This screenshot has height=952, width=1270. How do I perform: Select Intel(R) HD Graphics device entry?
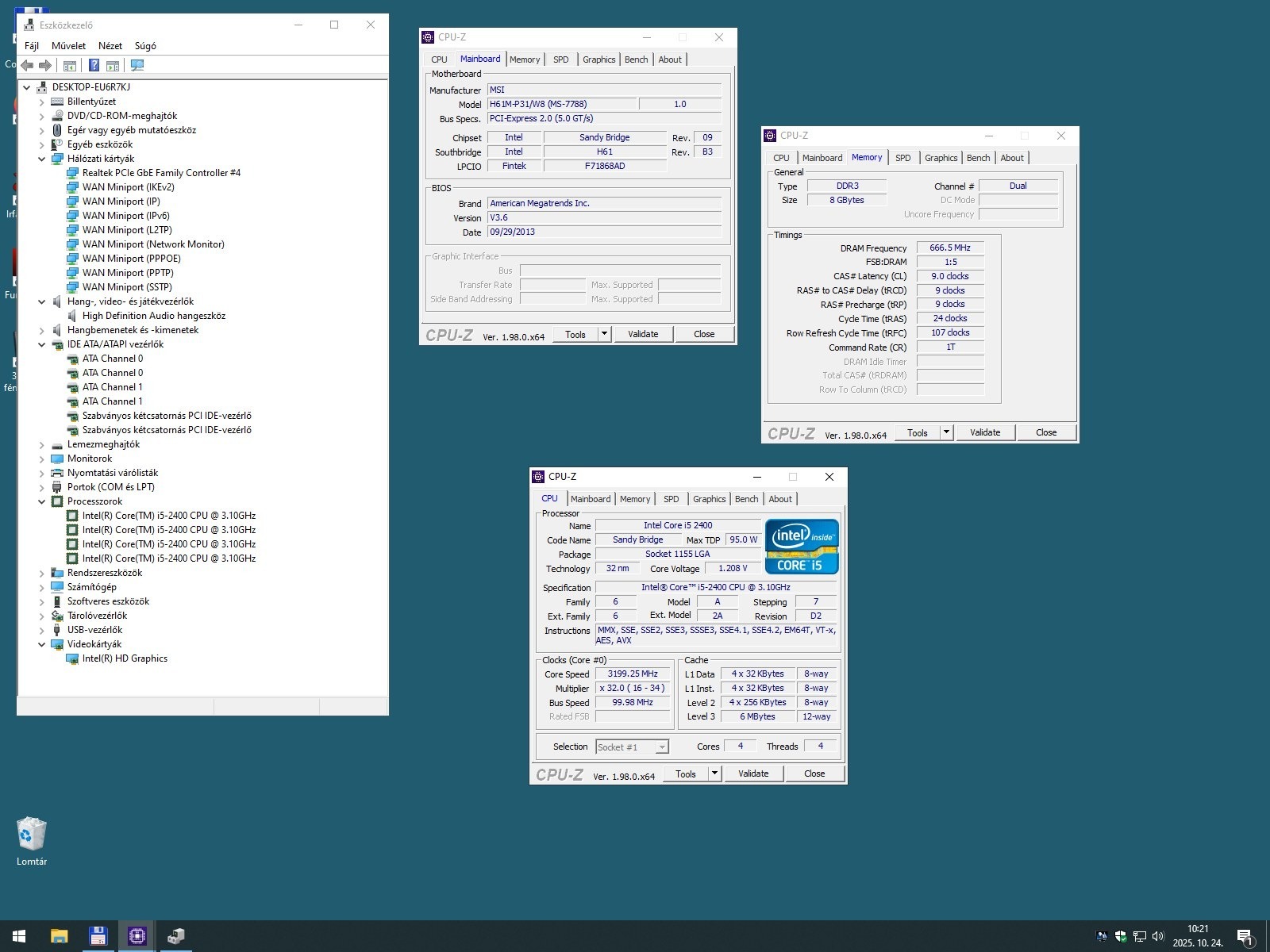pyautogui.click(x=125, y=658)
